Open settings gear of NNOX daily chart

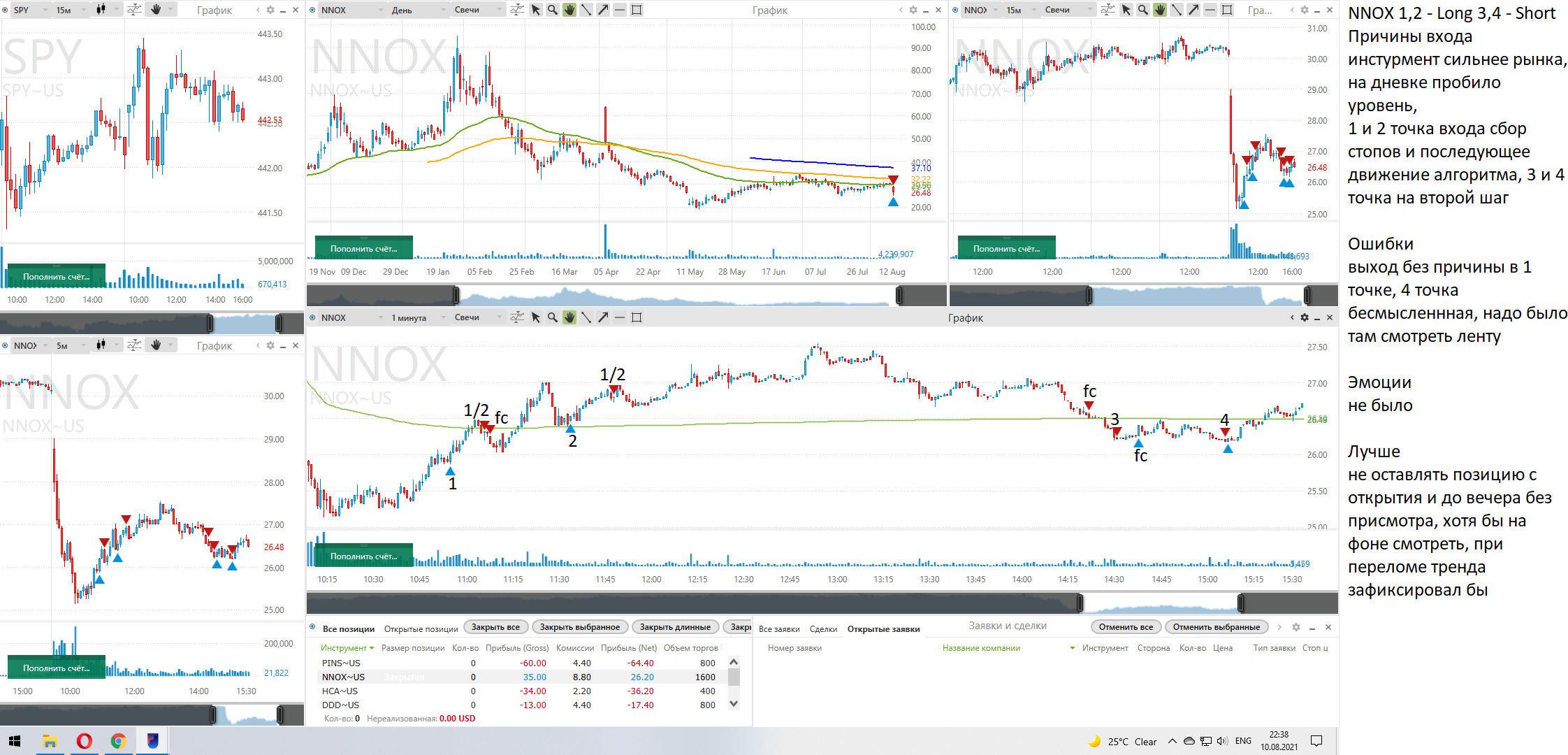(913, 10)
